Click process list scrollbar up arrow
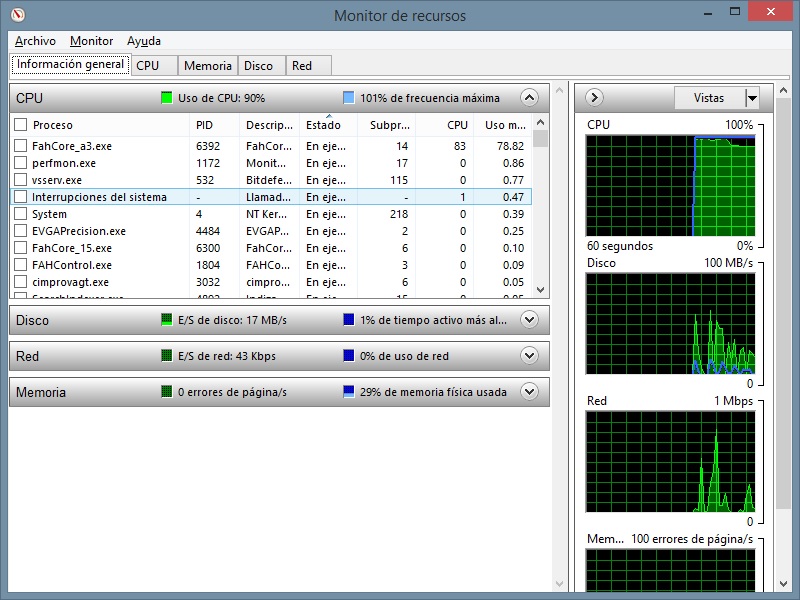 541,122
